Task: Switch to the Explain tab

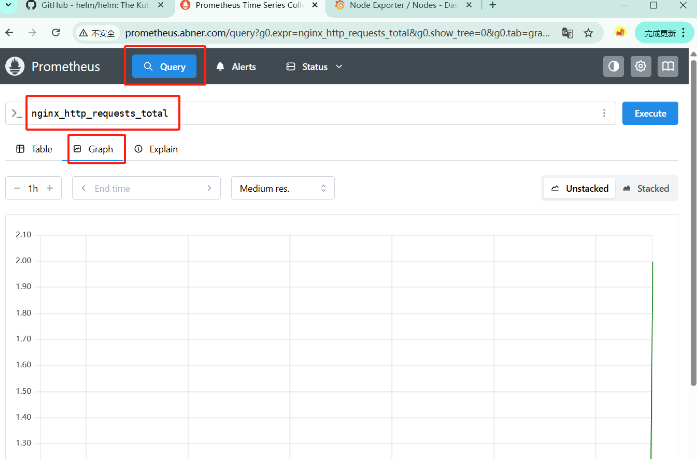Action: point(156,149)
